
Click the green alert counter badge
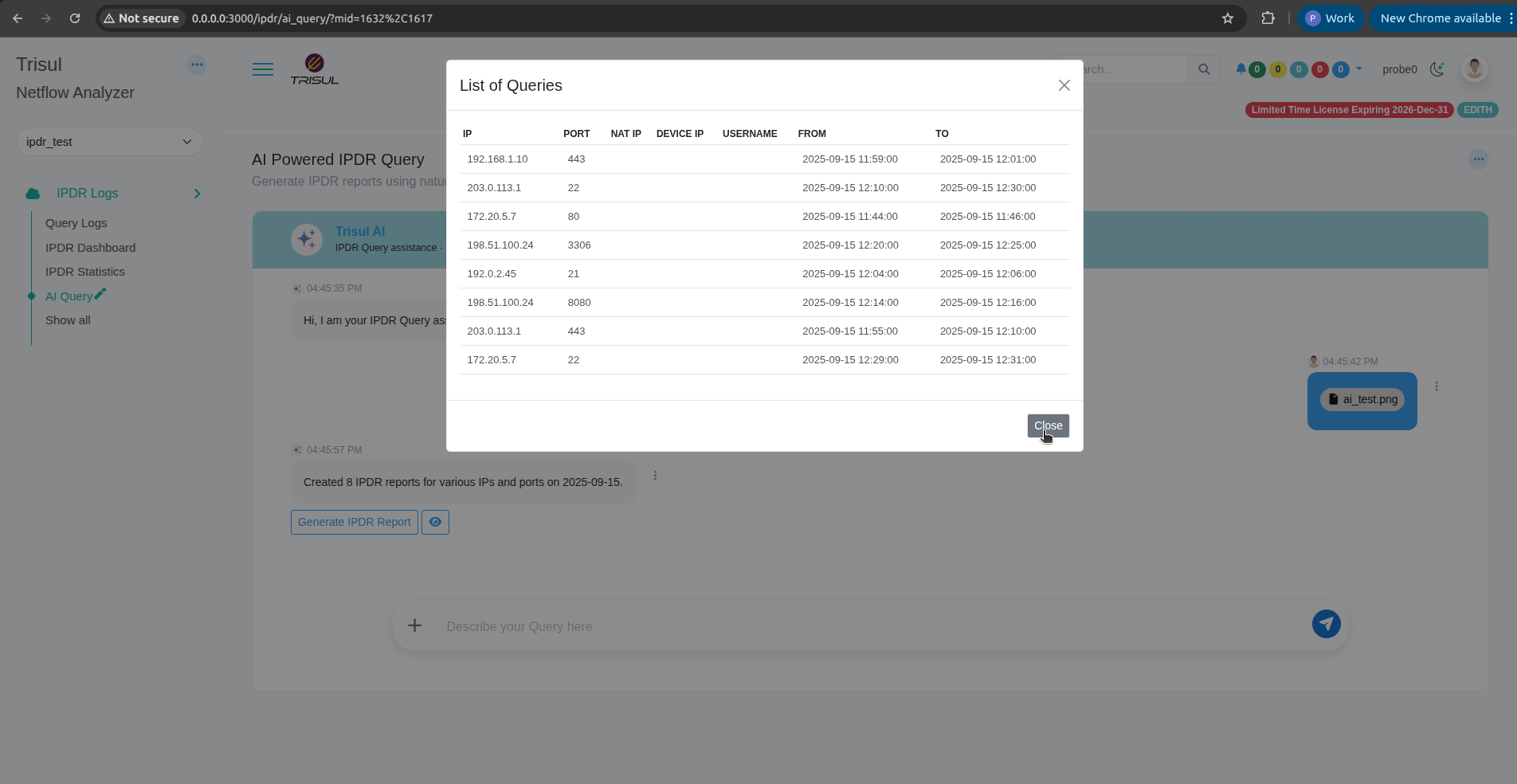click(x=1257, y=69)
